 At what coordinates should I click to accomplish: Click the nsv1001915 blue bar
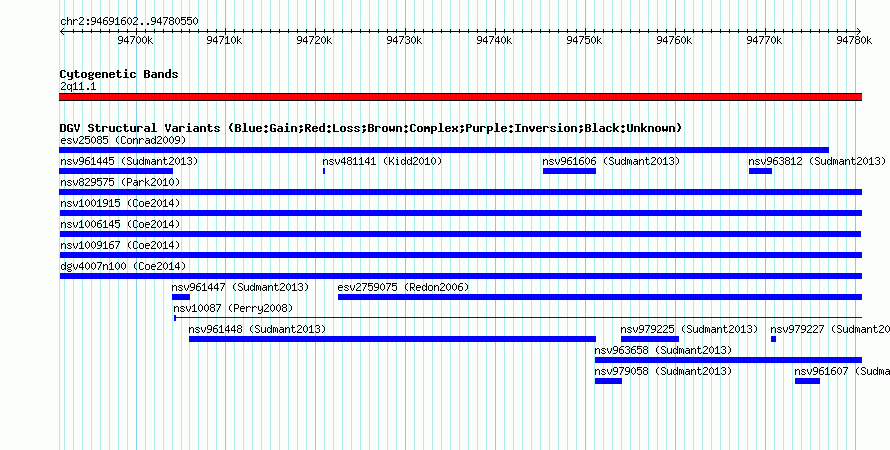[x=460, y=213]
